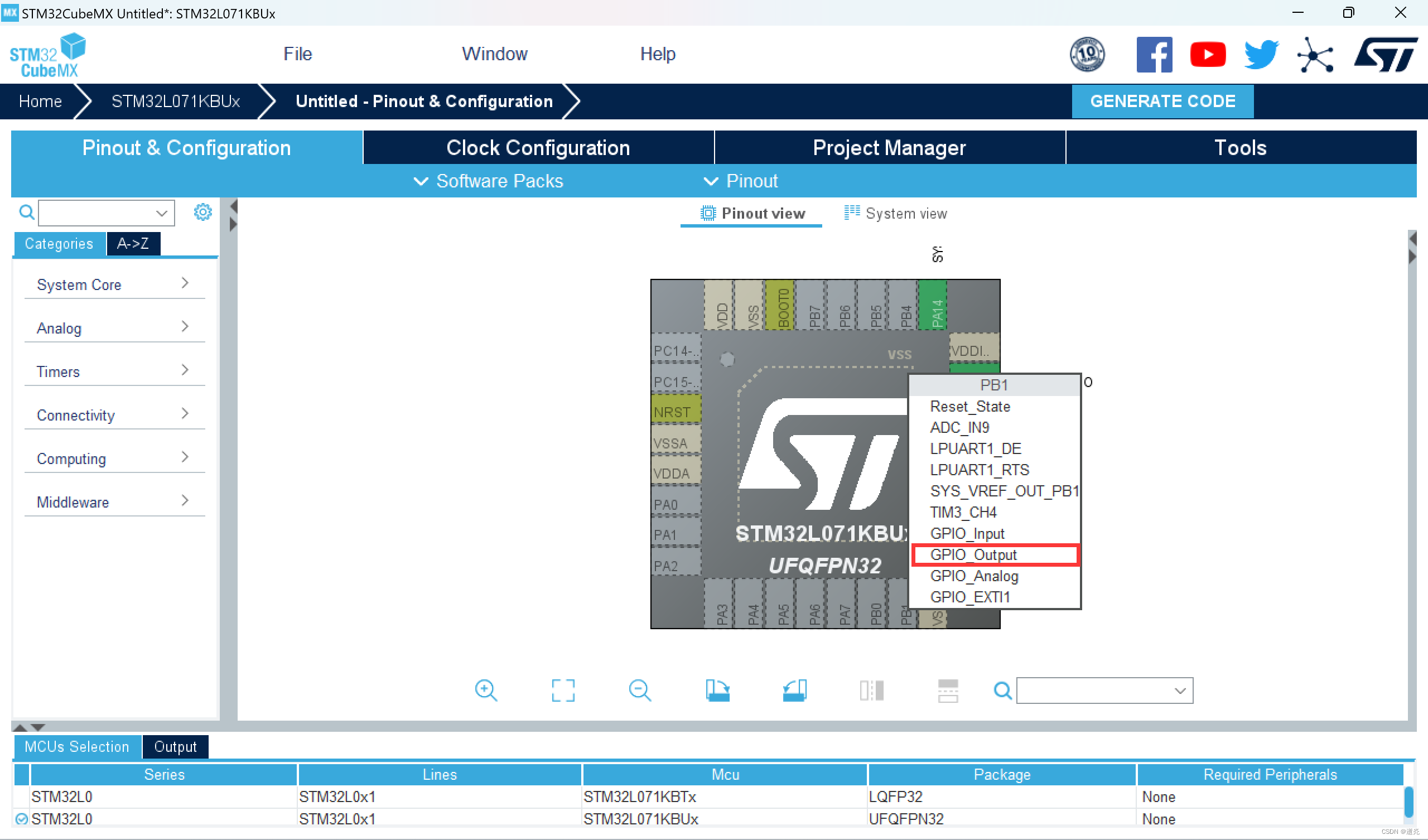
Task: Open the Software Packs dropdown
Action: (x=489, y=181)
